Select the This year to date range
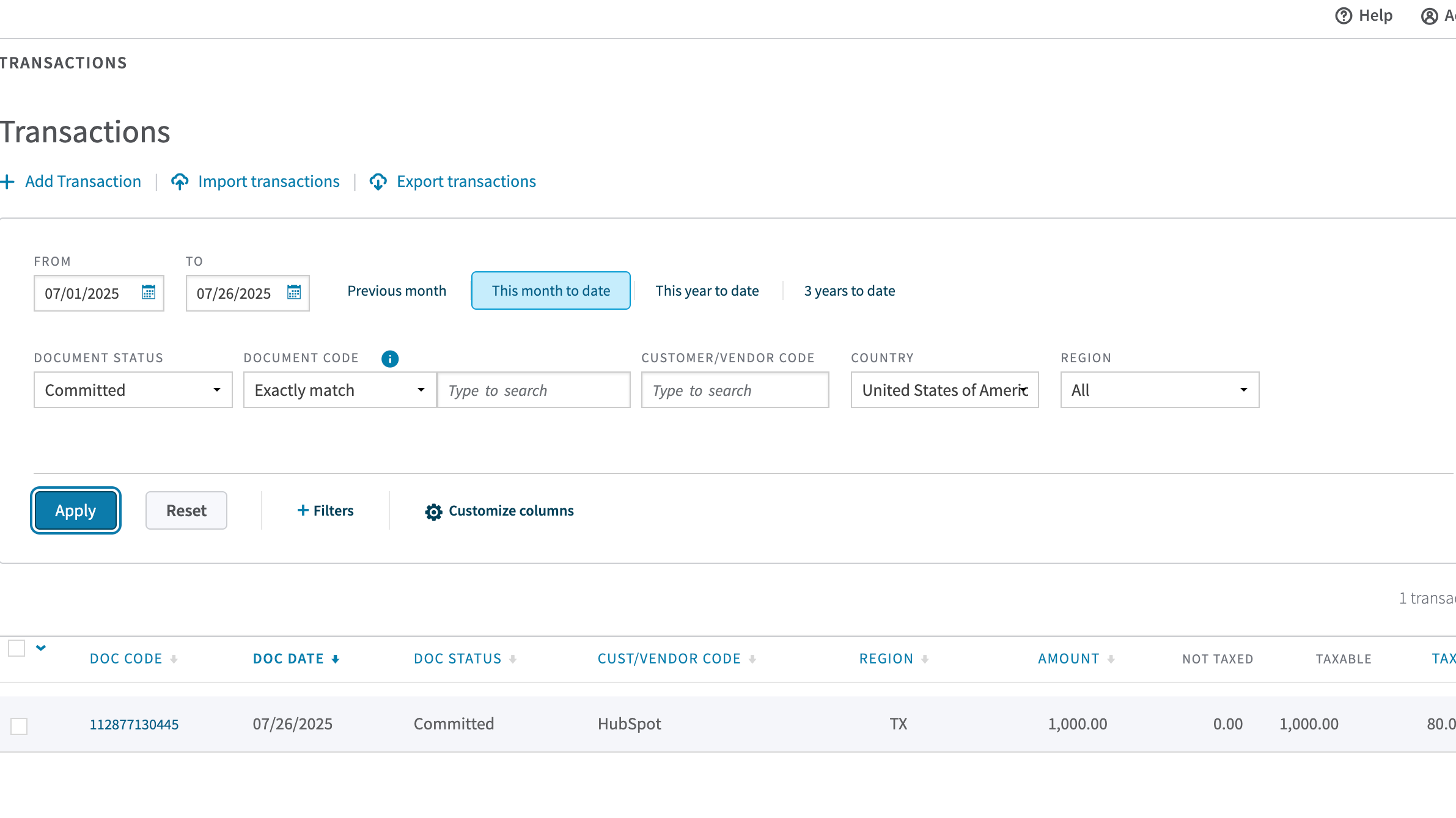The width and height of the screenshot is (1456, 818). pyautogui.click(x=707, y=291)
